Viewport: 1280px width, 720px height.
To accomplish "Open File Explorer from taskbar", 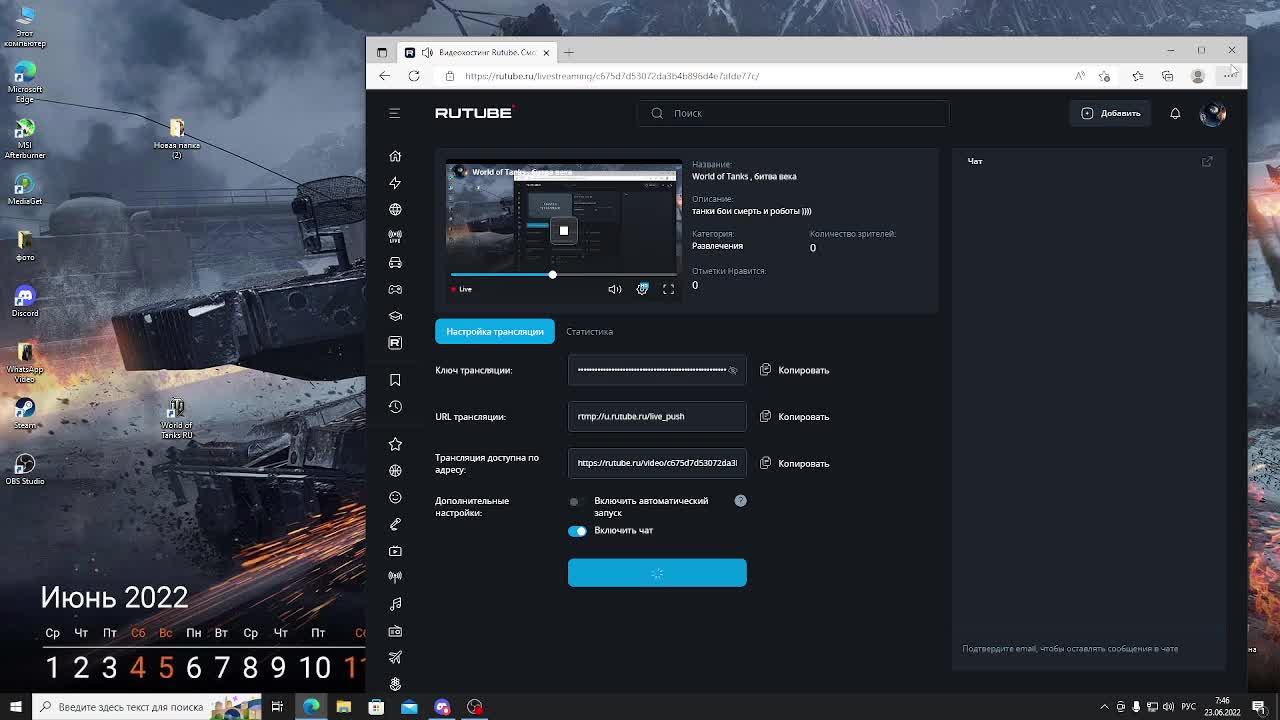I will point(343,707).
